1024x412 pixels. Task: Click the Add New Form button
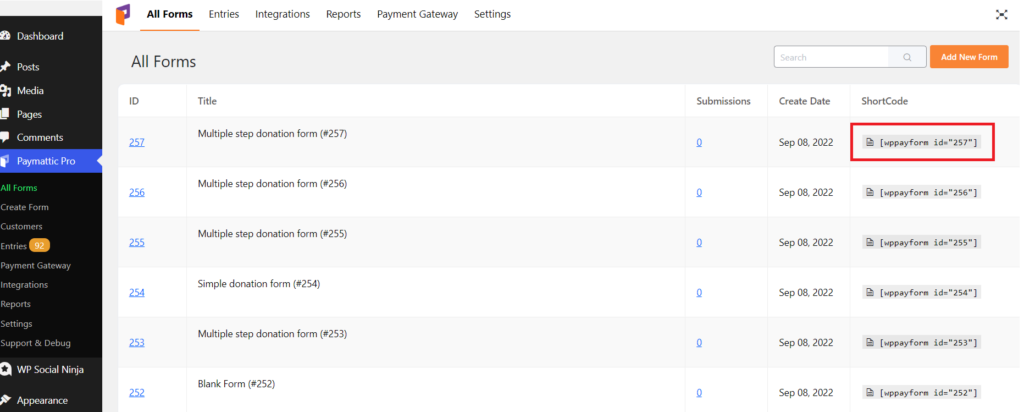[969, 57]
